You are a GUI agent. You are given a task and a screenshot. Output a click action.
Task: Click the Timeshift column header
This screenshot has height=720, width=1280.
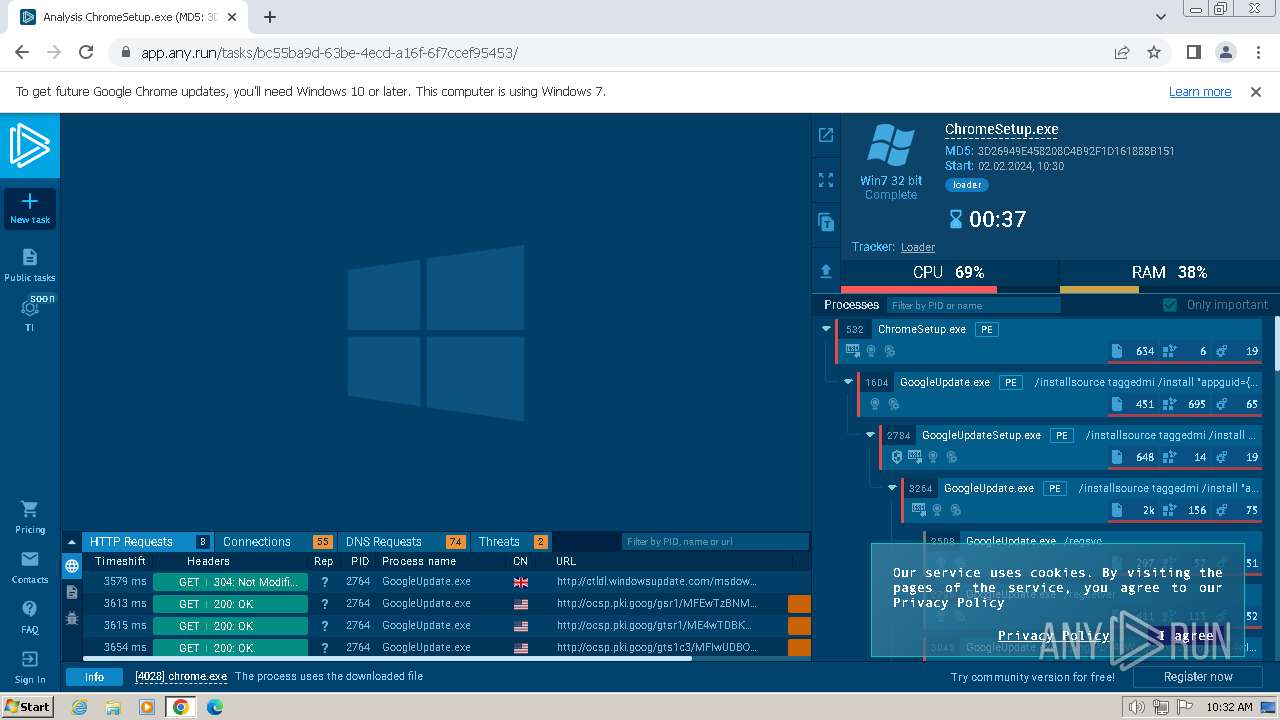pyautogui.click(x=120, y=562)
